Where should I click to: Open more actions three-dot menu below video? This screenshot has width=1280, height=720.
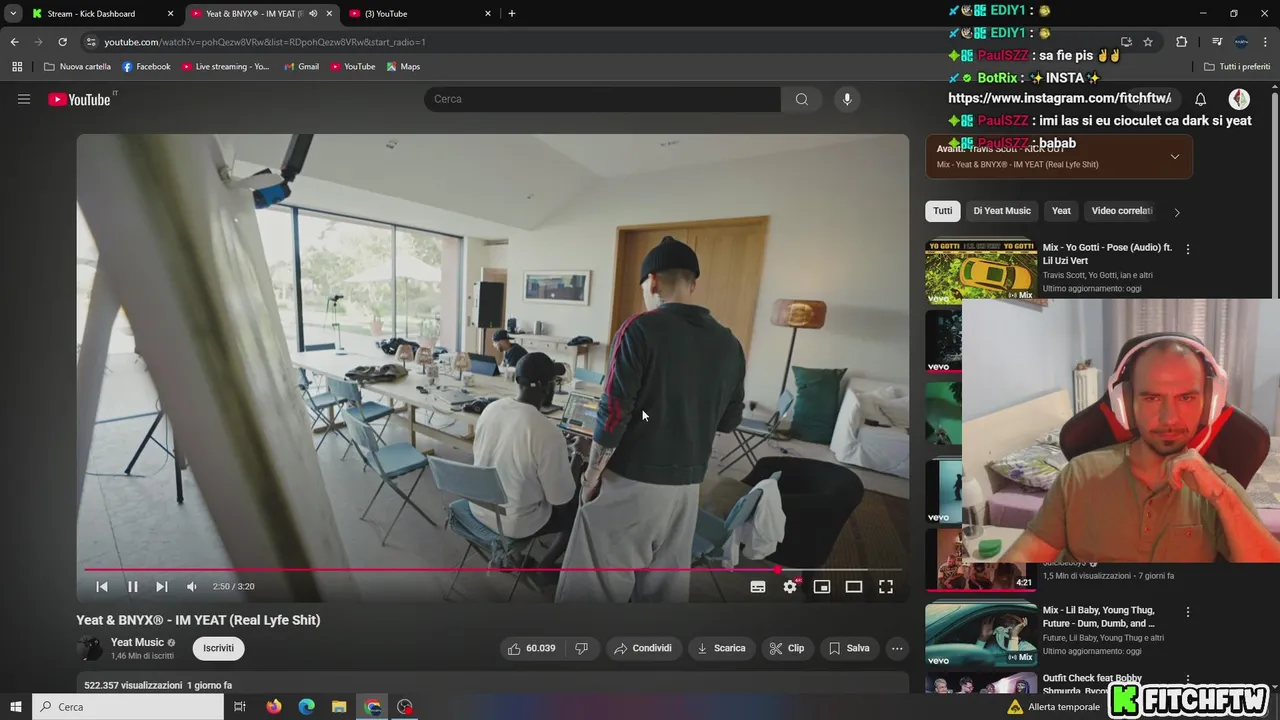coord(897,648)
